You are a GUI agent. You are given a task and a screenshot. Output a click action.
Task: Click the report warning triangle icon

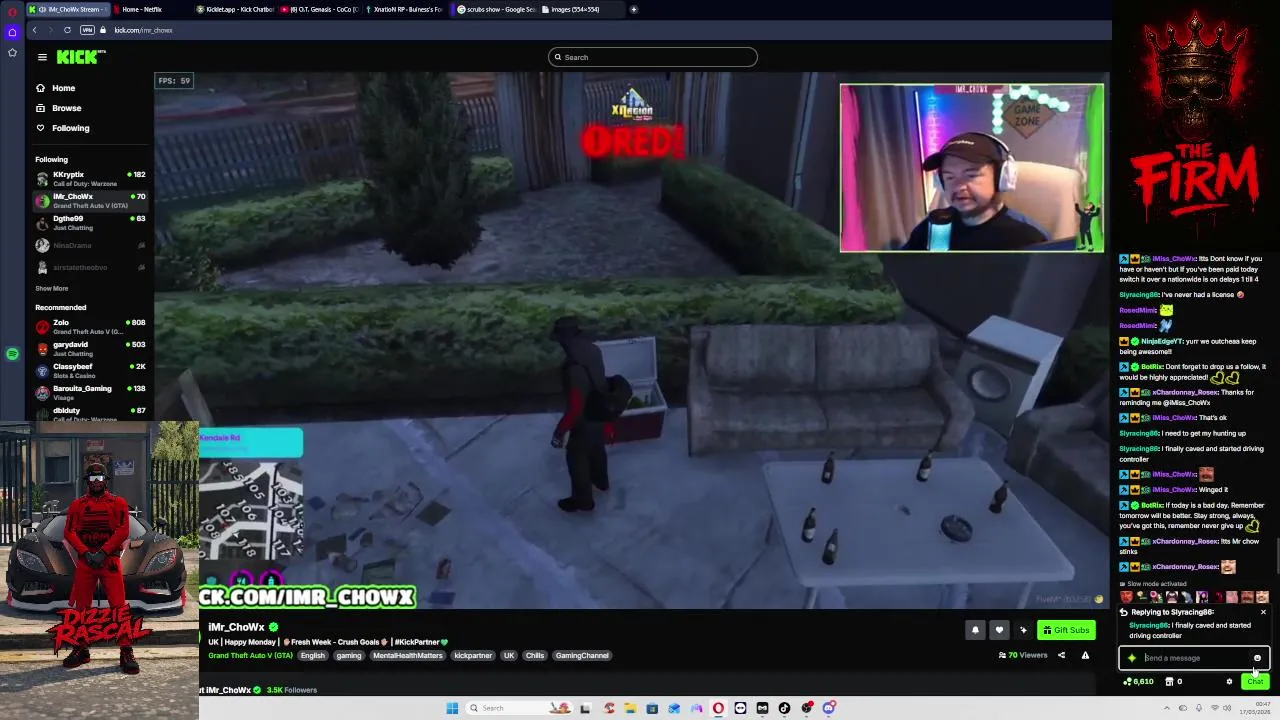(1085, 655)
